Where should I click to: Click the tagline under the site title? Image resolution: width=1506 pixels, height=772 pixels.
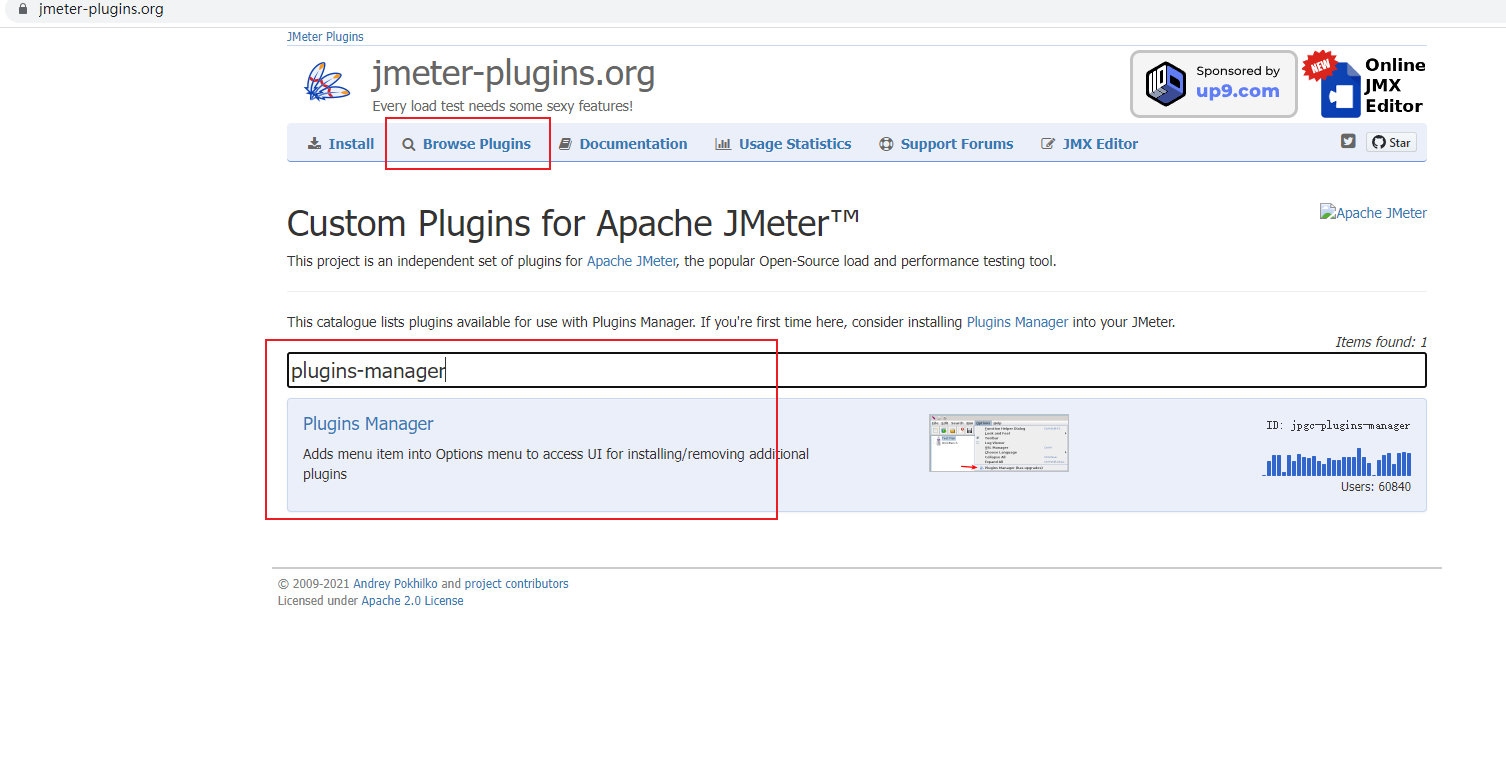[x=502, y=106]
